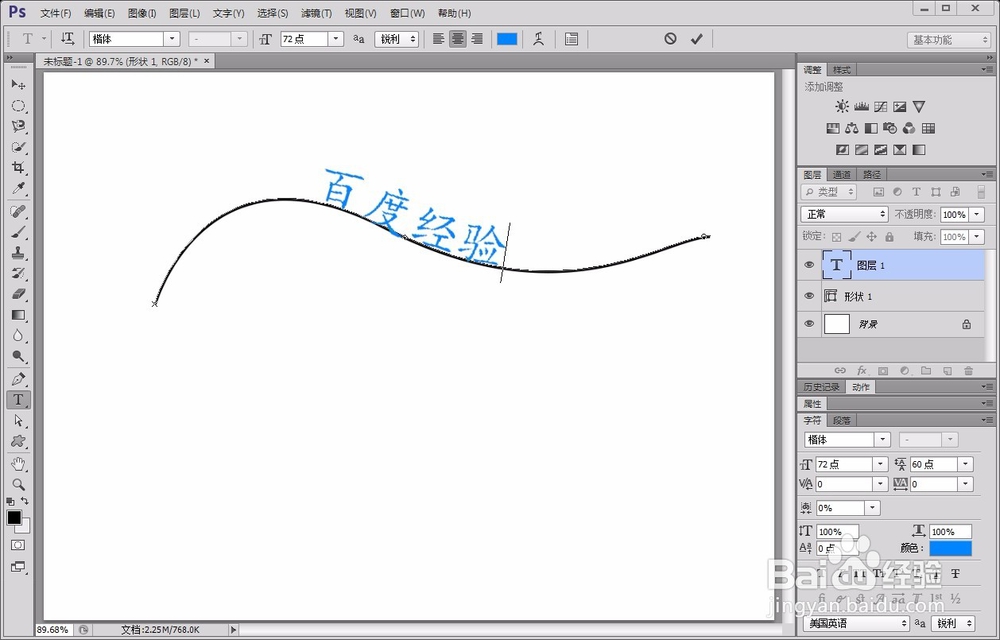Click the text color swatch in options bar
Screen dimensions: 1000x640
click(x=506, y=39)
